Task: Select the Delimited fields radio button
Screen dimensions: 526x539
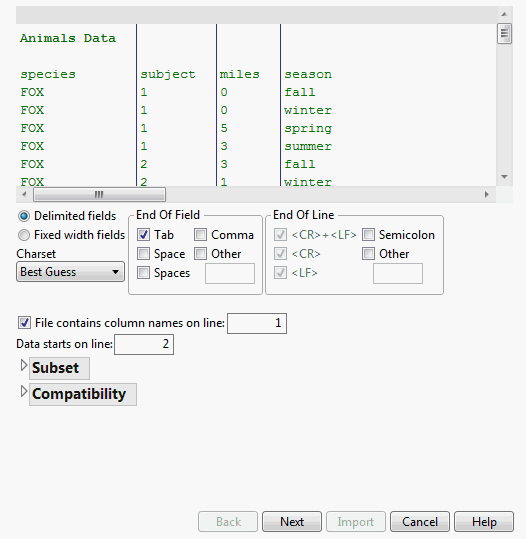Action: coord(24,216)
